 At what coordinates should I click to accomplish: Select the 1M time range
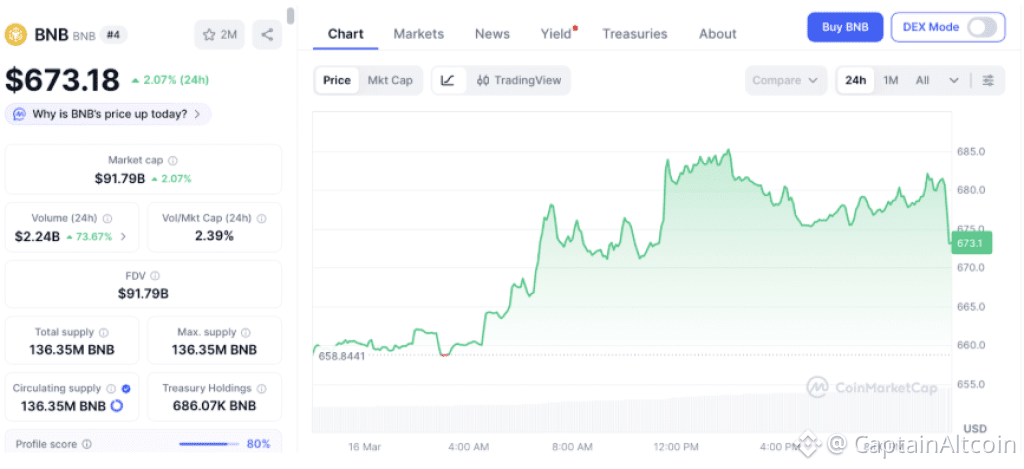[x=890, y=80]
